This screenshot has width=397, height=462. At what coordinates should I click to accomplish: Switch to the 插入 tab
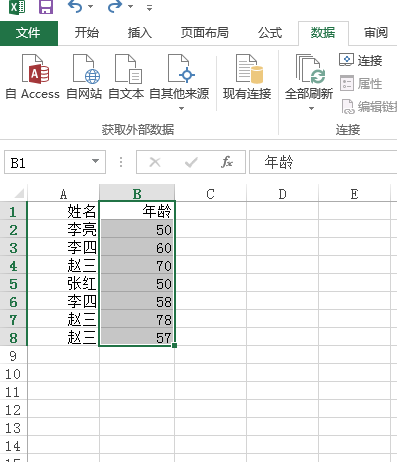pos(140,33)
